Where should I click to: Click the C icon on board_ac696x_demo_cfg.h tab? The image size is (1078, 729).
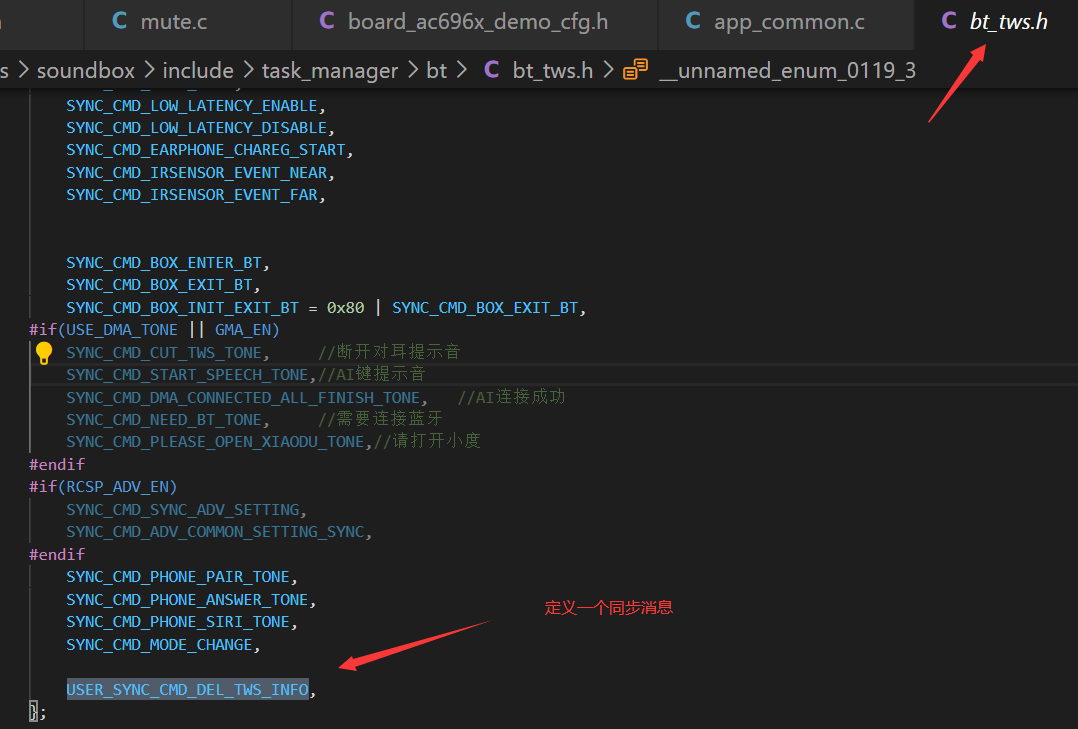click(x=327, y=21)
